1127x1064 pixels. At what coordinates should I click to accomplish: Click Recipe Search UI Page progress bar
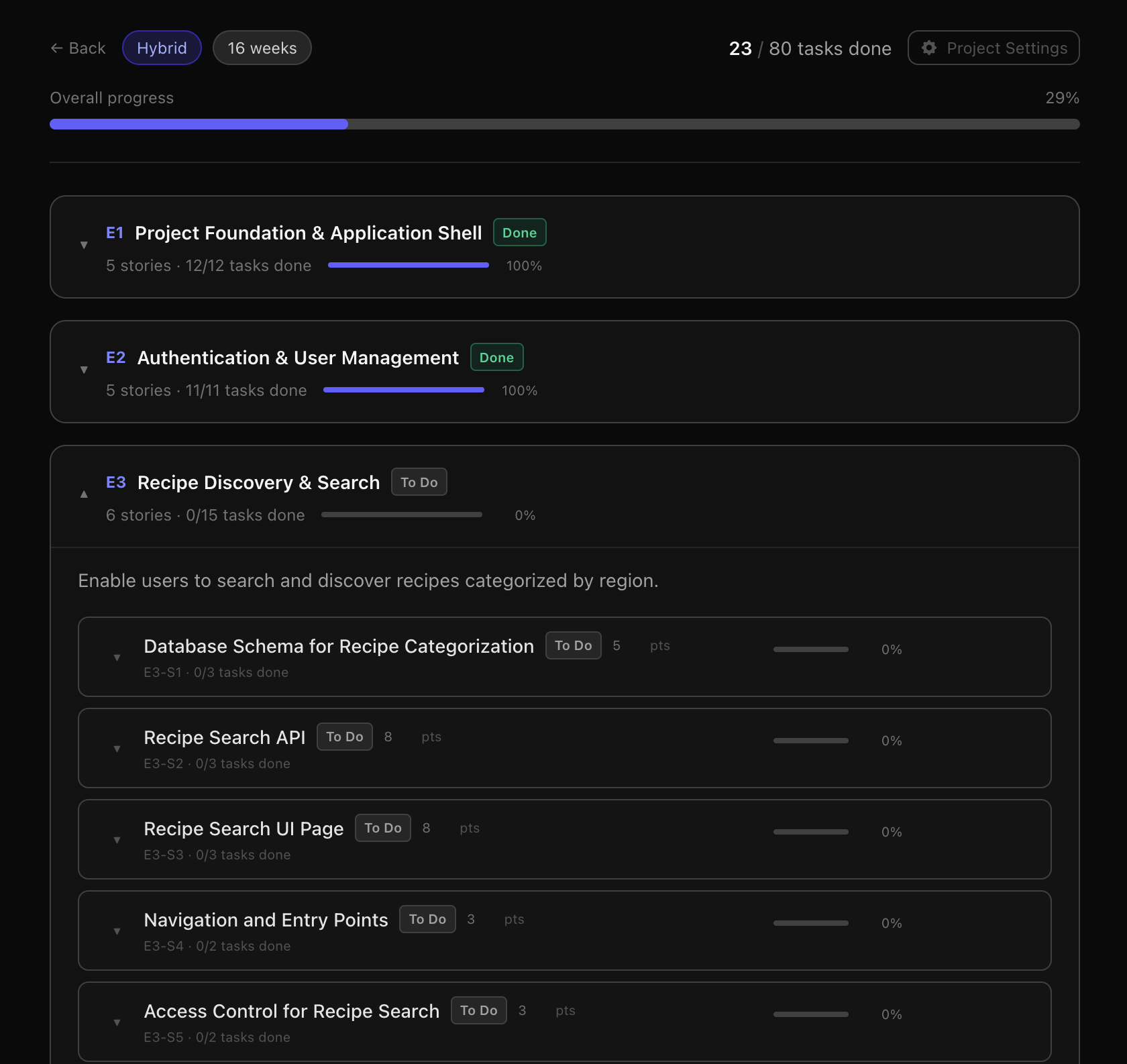coord(811,832)
